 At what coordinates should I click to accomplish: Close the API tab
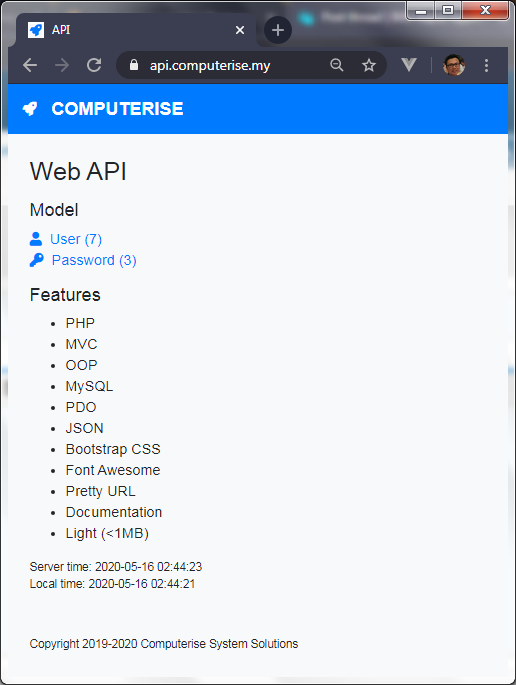[240, 30]
